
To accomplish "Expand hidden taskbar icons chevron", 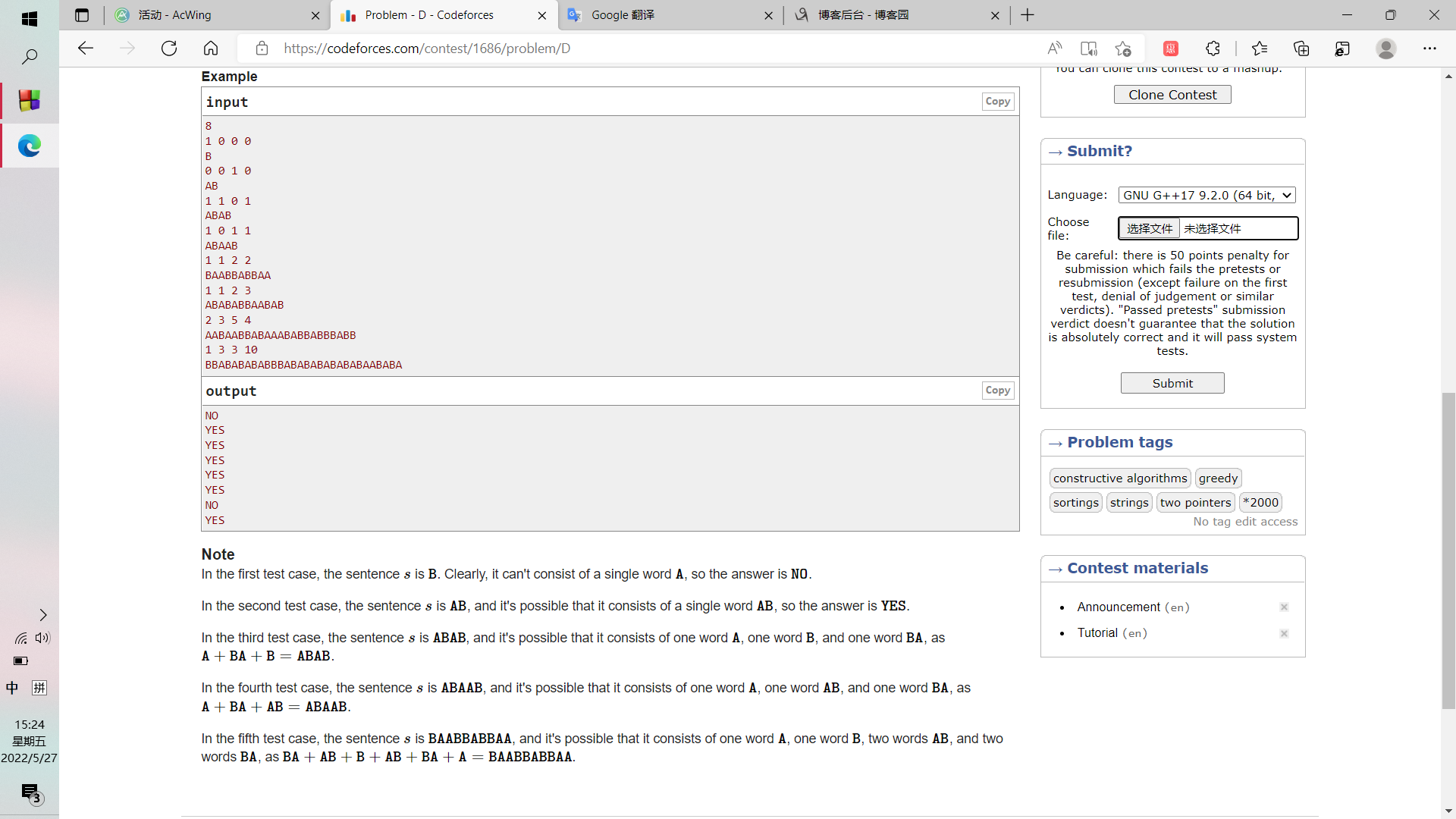I will click(43, 615).
